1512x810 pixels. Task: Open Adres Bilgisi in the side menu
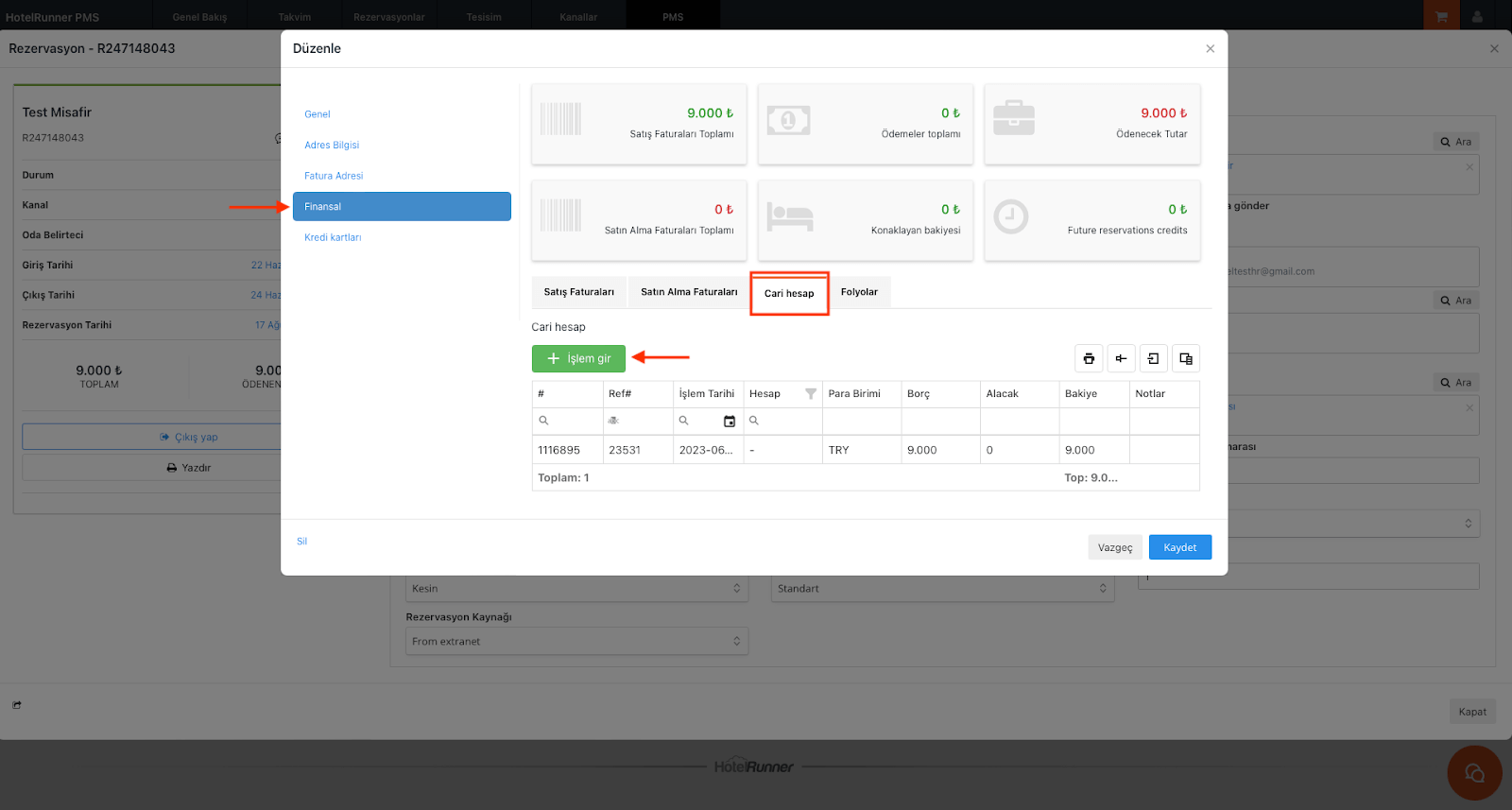[332, 146]
